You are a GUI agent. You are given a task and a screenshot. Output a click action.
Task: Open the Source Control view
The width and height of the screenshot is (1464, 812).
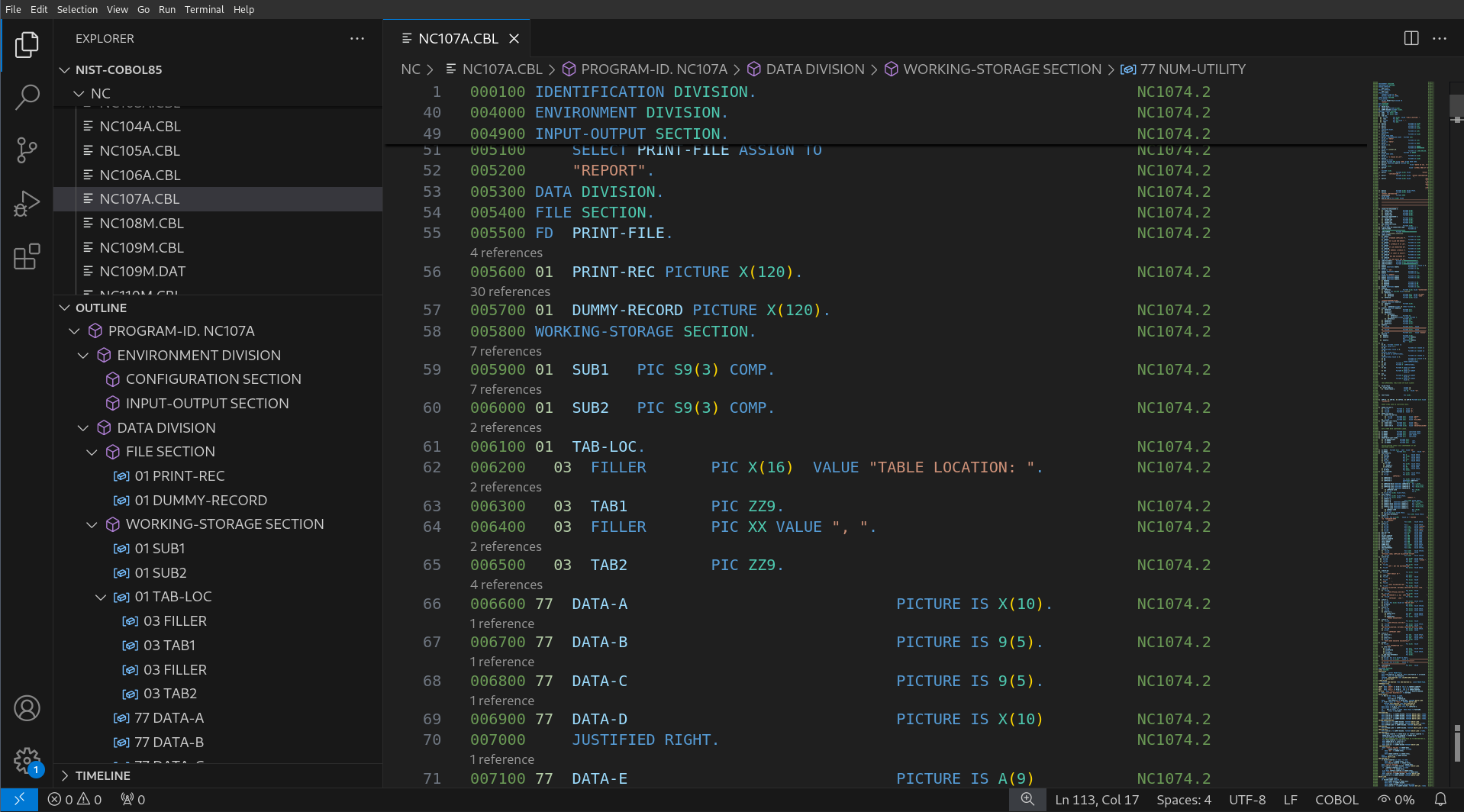point(27,150)
